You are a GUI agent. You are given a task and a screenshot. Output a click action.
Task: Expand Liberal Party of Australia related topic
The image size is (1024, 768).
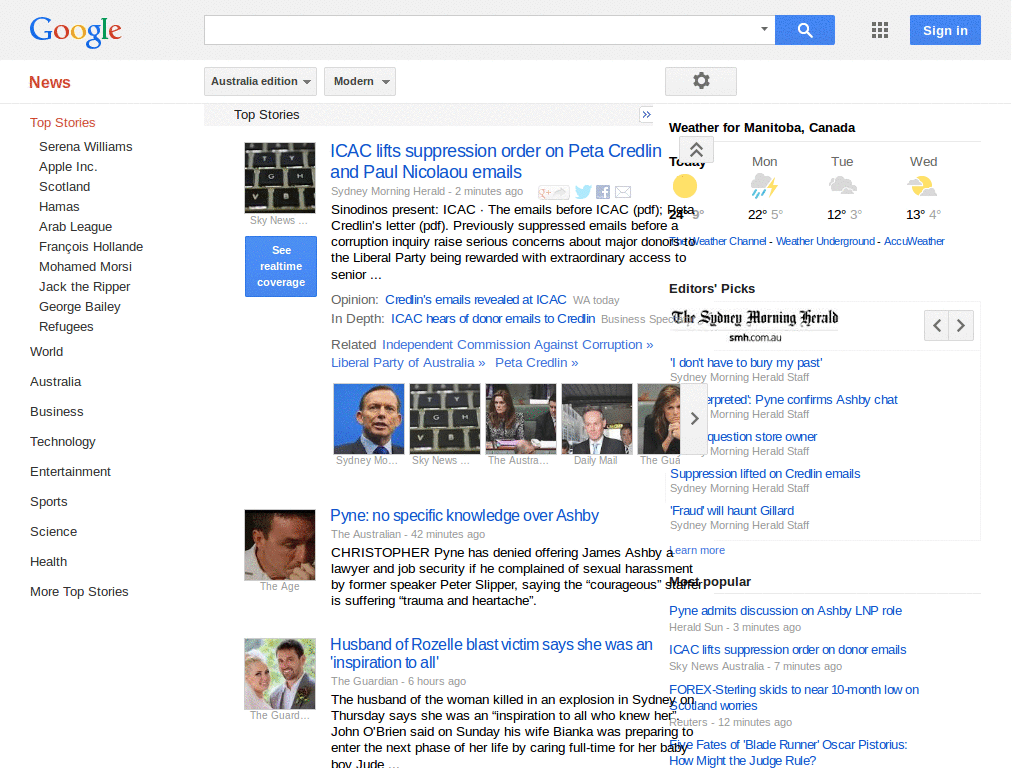[408, 363]
